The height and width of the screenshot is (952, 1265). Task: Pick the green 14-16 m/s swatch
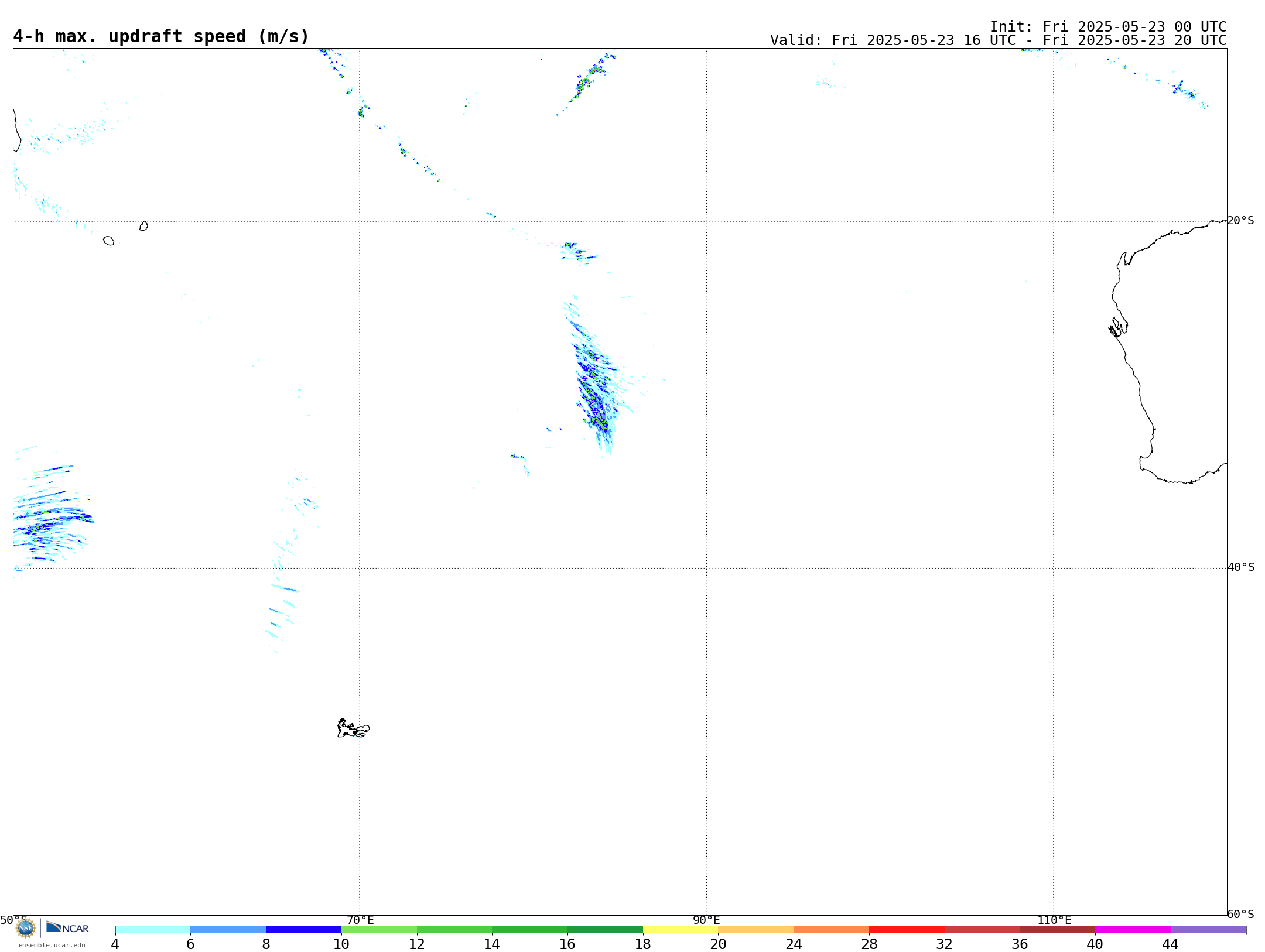pyautogui.click(x=530, y=929)
